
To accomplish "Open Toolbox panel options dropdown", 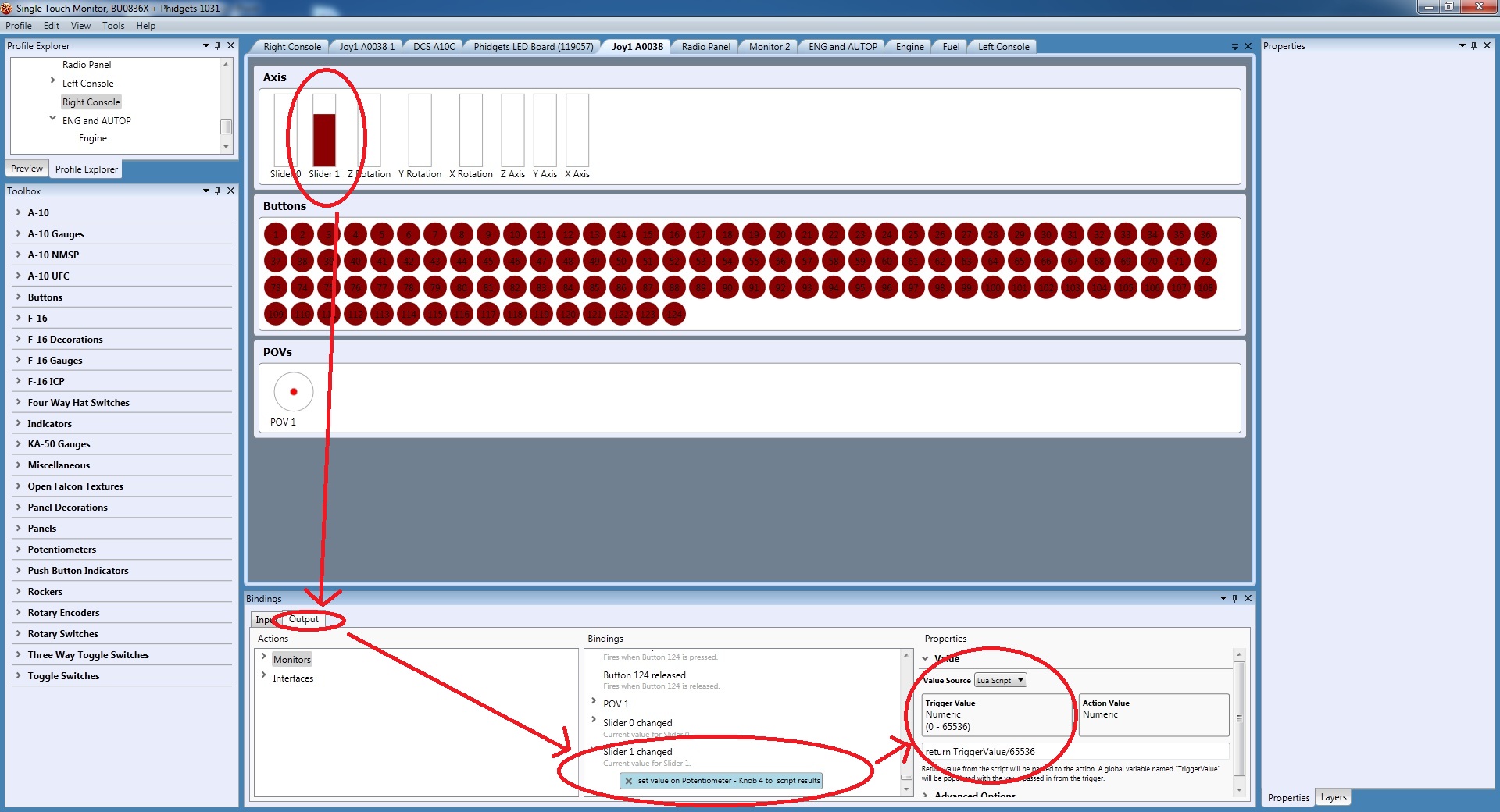I will [206, 191].
